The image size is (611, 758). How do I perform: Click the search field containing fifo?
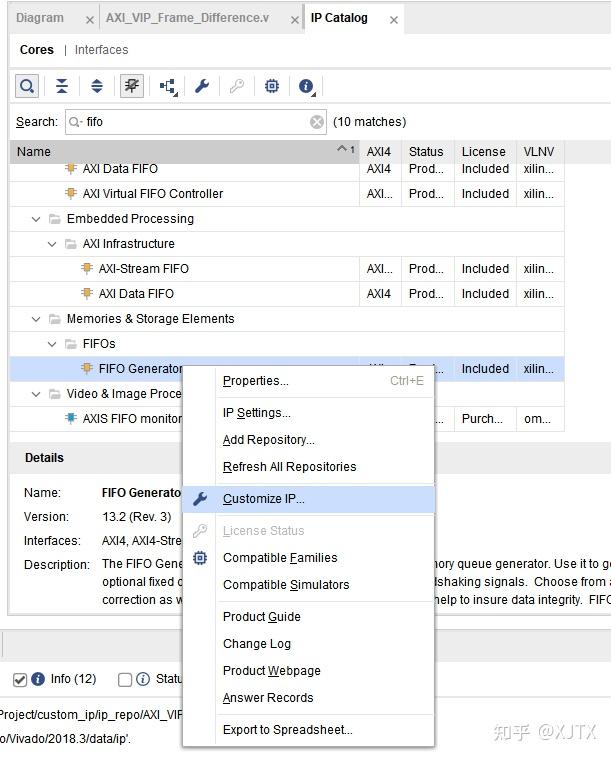coord(196,122)
